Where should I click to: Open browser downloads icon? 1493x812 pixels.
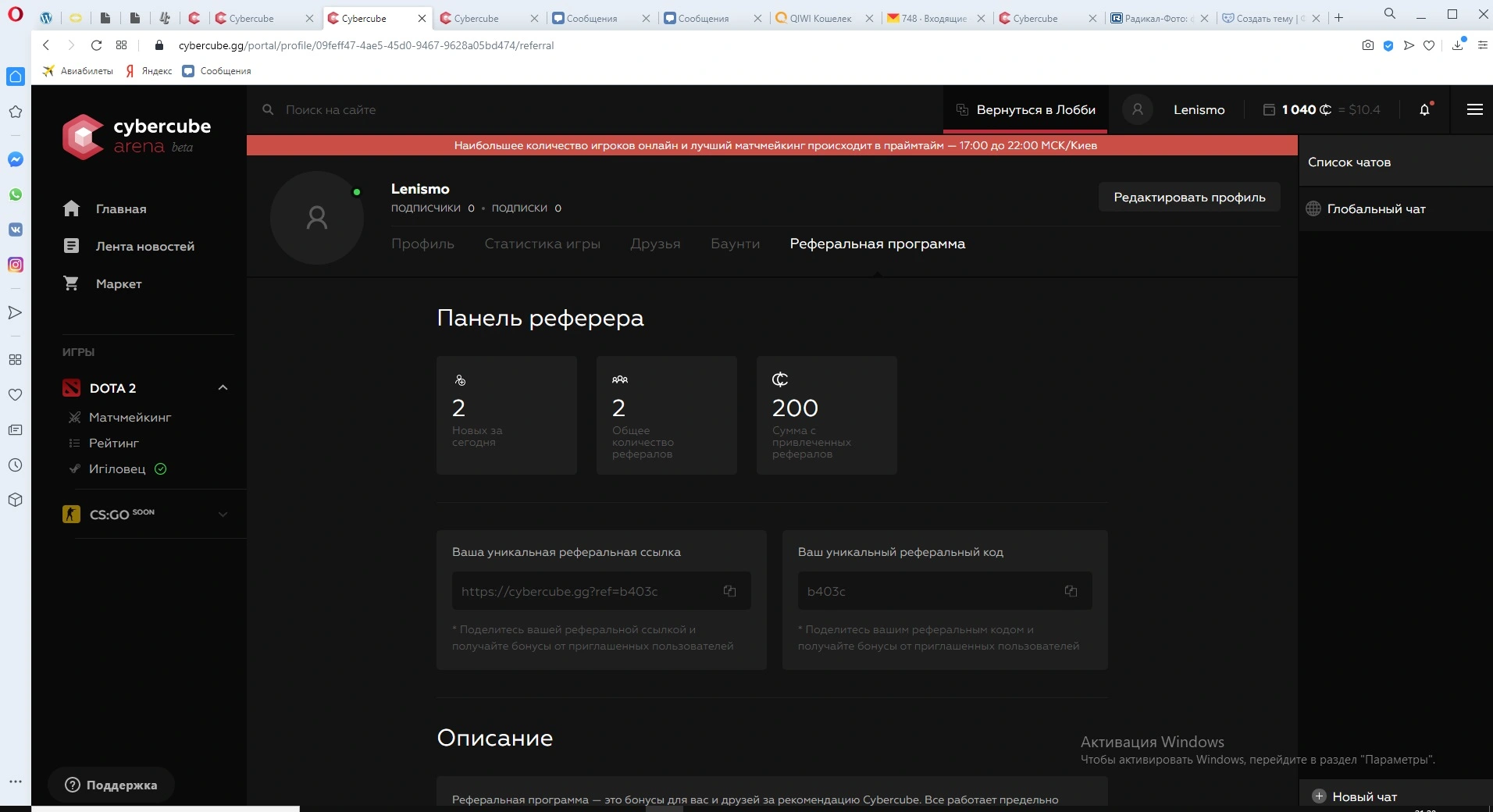pyautogui.click(x=1458, y=45)
